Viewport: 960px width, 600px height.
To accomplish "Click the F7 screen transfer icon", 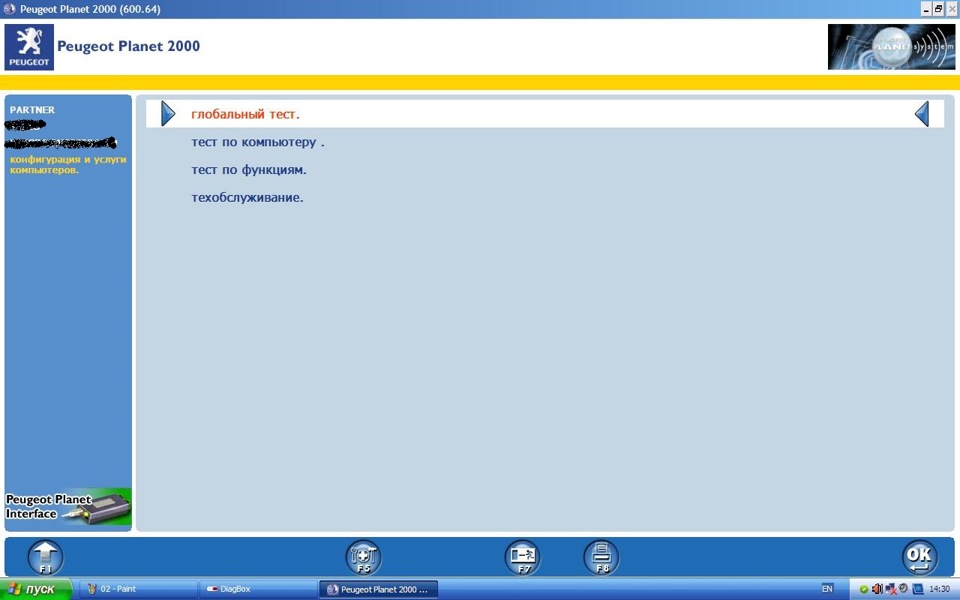I will coord(523,558).
